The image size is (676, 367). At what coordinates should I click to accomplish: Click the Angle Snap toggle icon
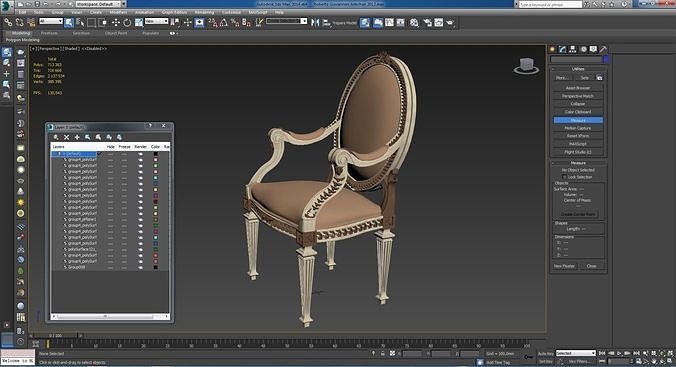point(224,22)
